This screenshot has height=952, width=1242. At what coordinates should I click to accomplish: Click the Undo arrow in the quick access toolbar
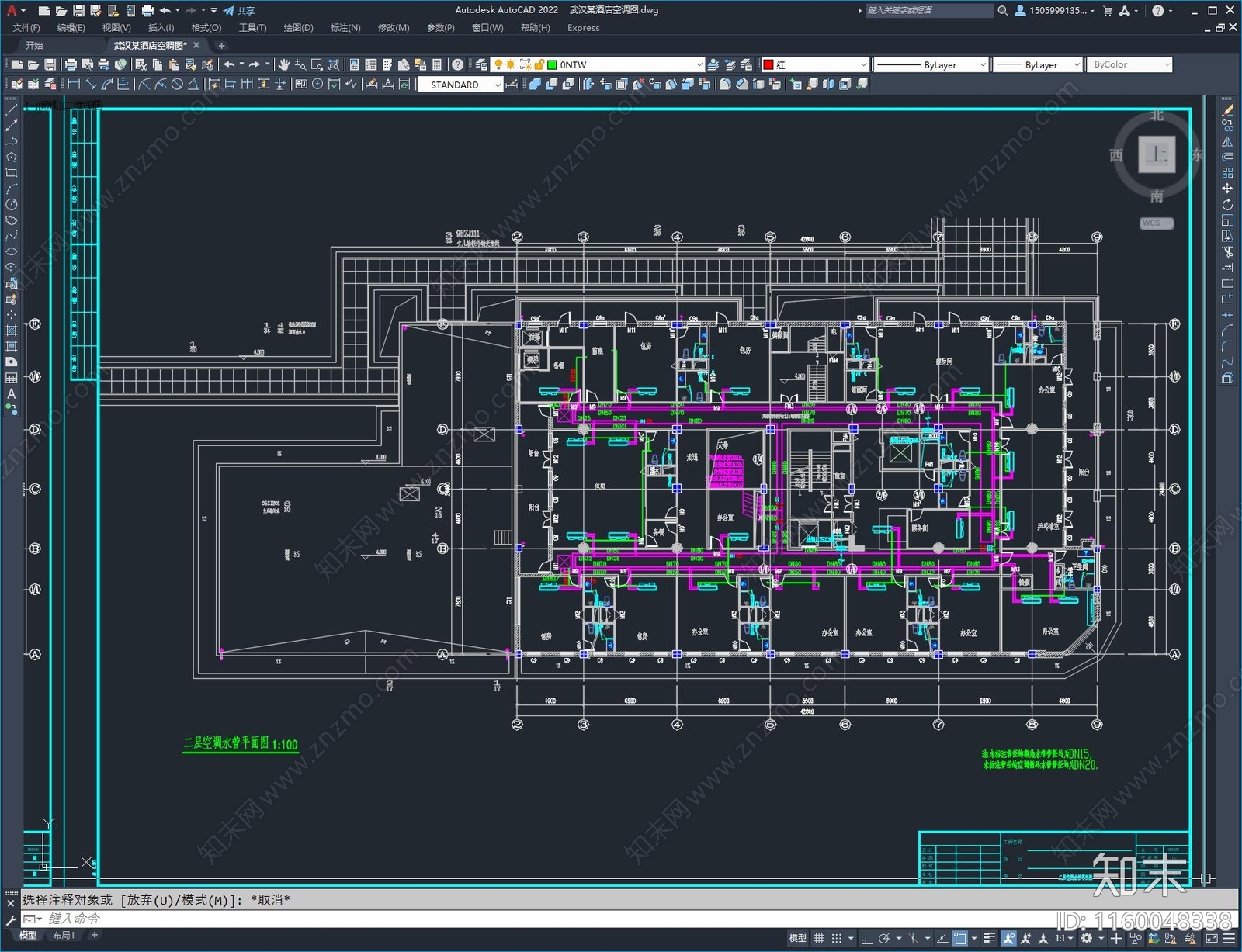point(165,10)
